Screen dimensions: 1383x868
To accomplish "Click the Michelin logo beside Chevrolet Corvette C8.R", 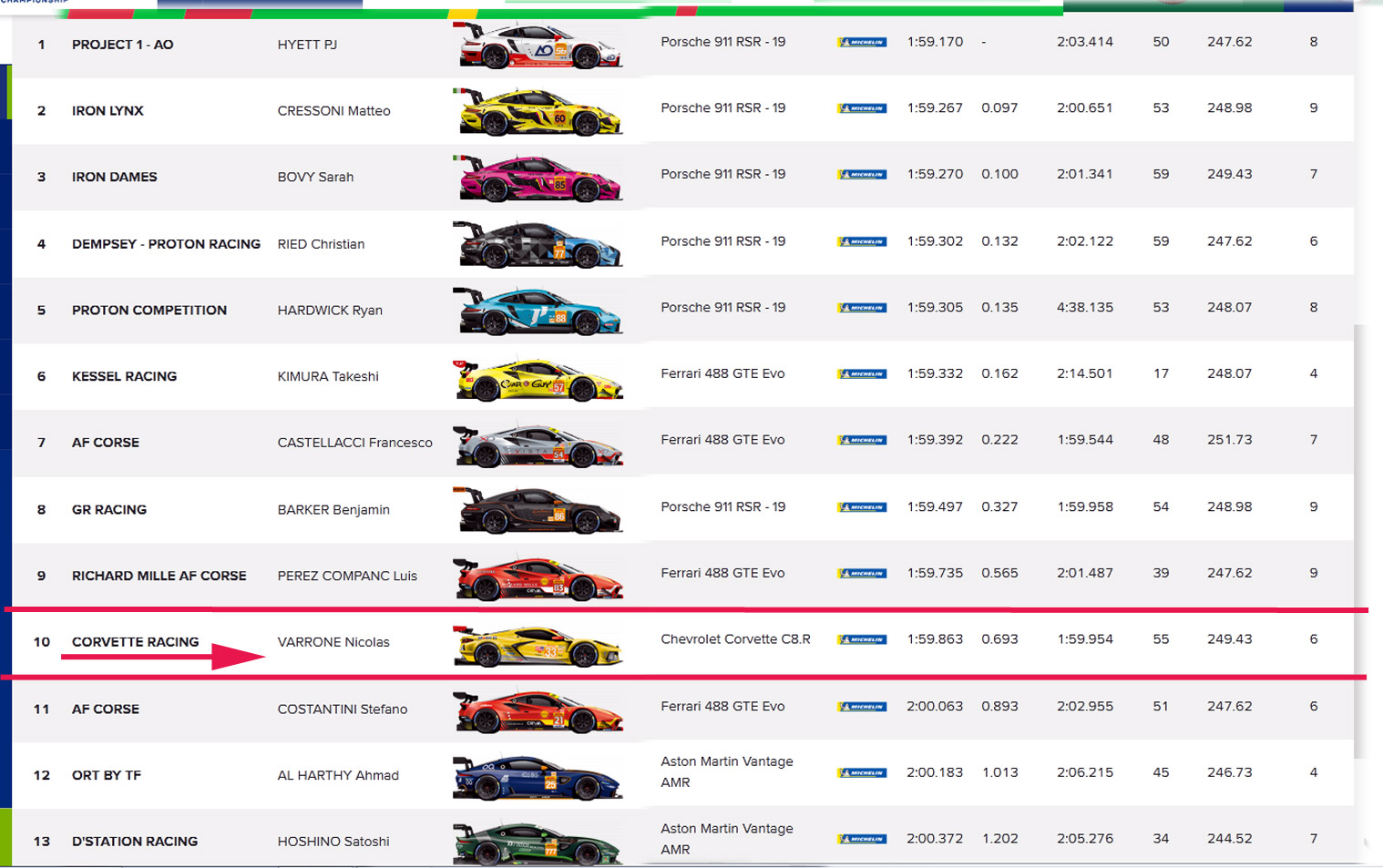I will (862, 640).
